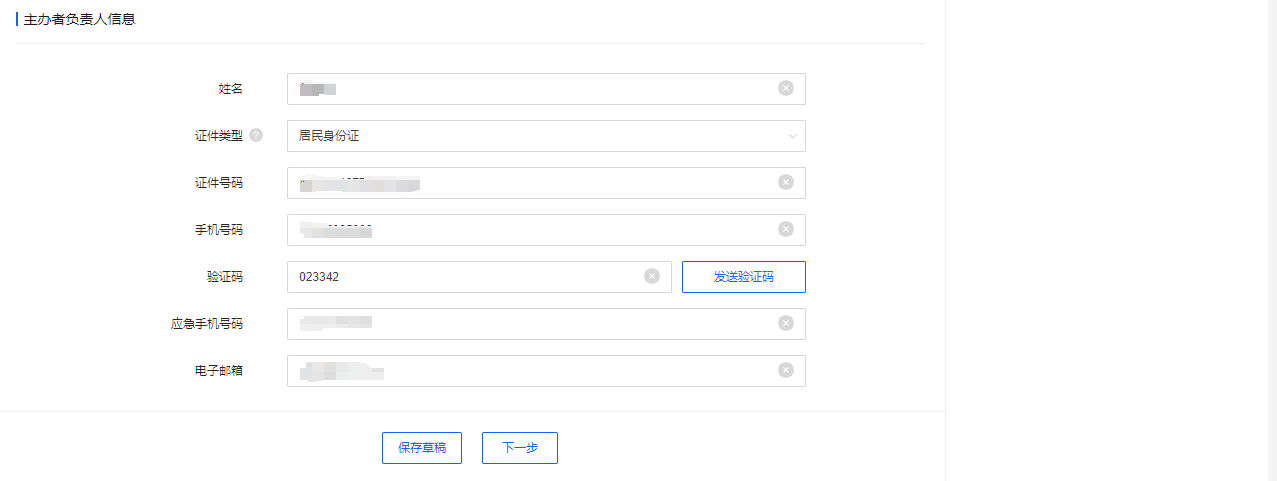
Task: Clear the 验证码 field with its X icon
Action: [x=652, y=276]
